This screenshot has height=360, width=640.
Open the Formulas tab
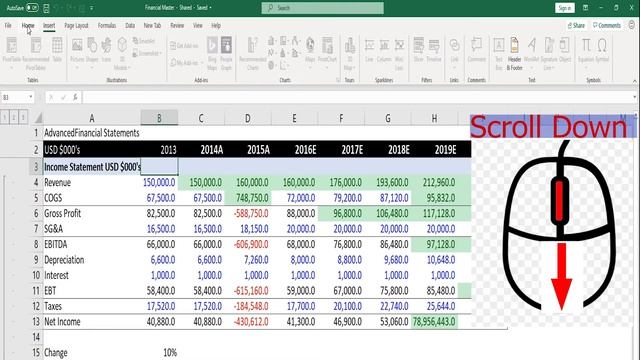click(107, 25)
